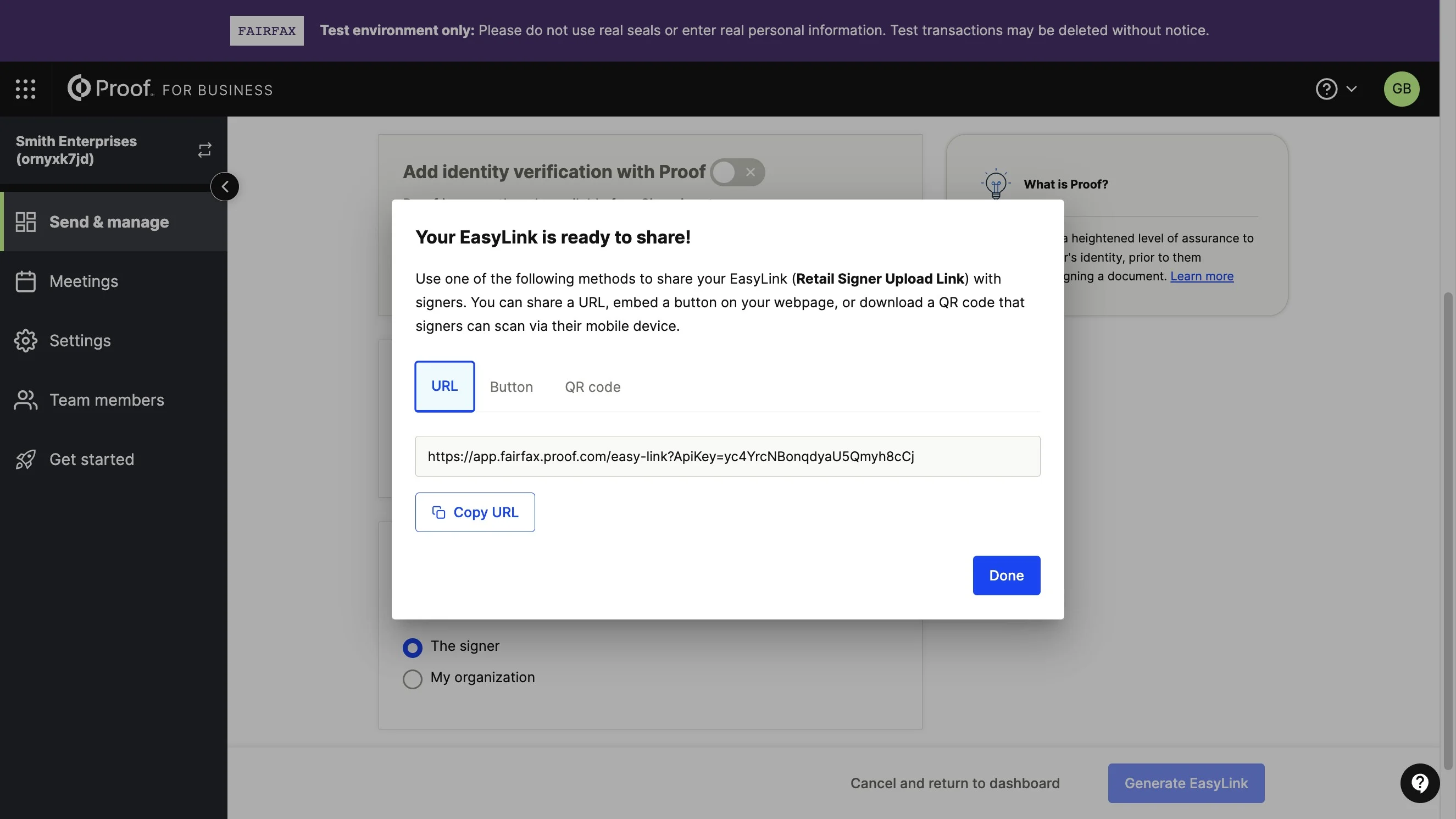The width and height of the screenshot is (1456, 819).
Task: Click the Meetings calendar icon
Action: coord(25,281)
